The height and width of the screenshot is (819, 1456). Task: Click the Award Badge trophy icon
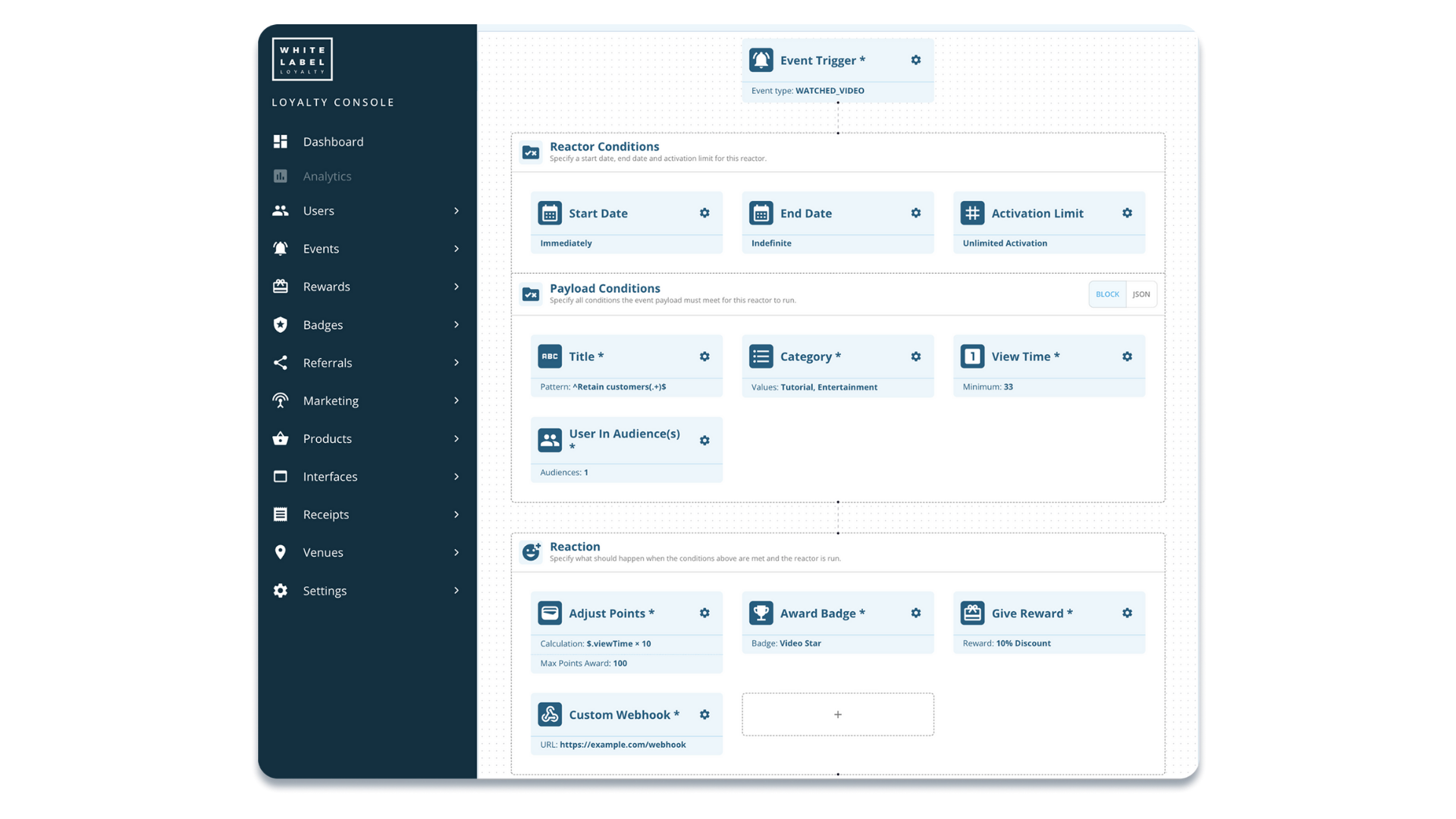click(761, 613)
